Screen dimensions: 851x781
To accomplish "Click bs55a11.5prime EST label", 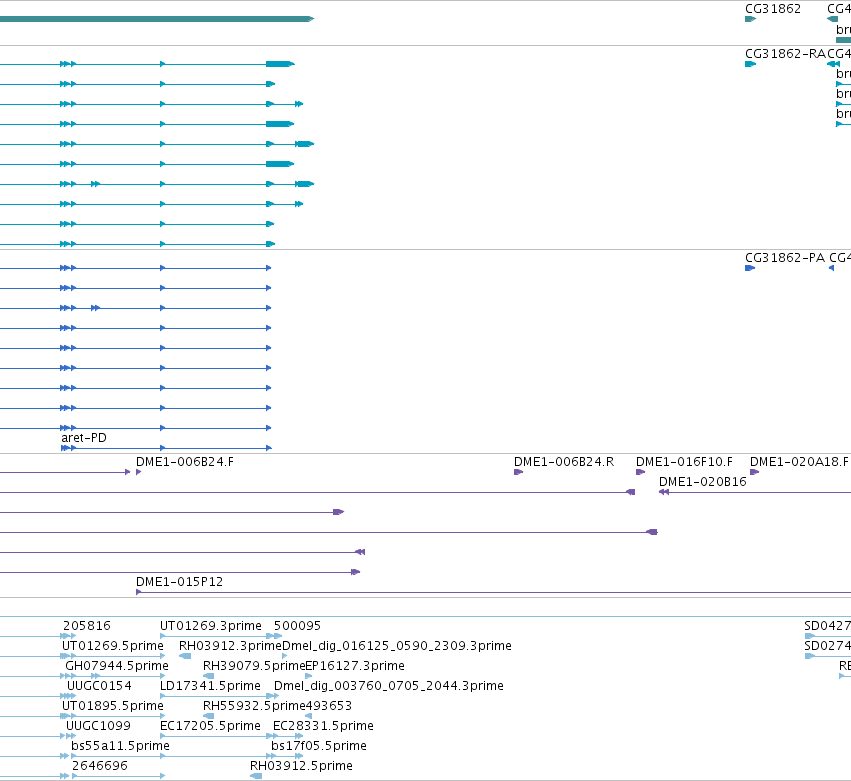I will click(120, 746).
